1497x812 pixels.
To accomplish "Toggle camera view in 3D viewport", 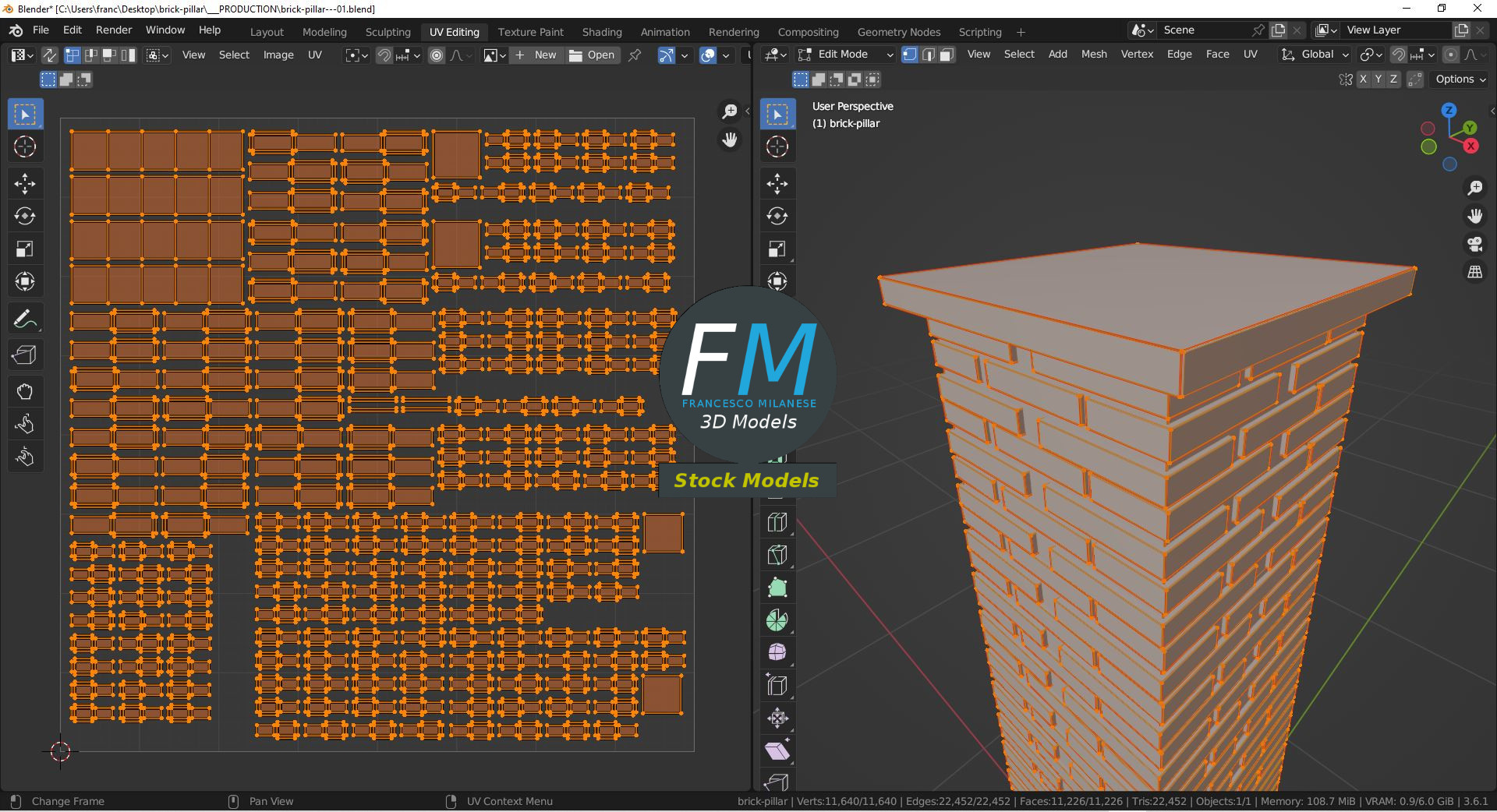I will [1475, 244].
